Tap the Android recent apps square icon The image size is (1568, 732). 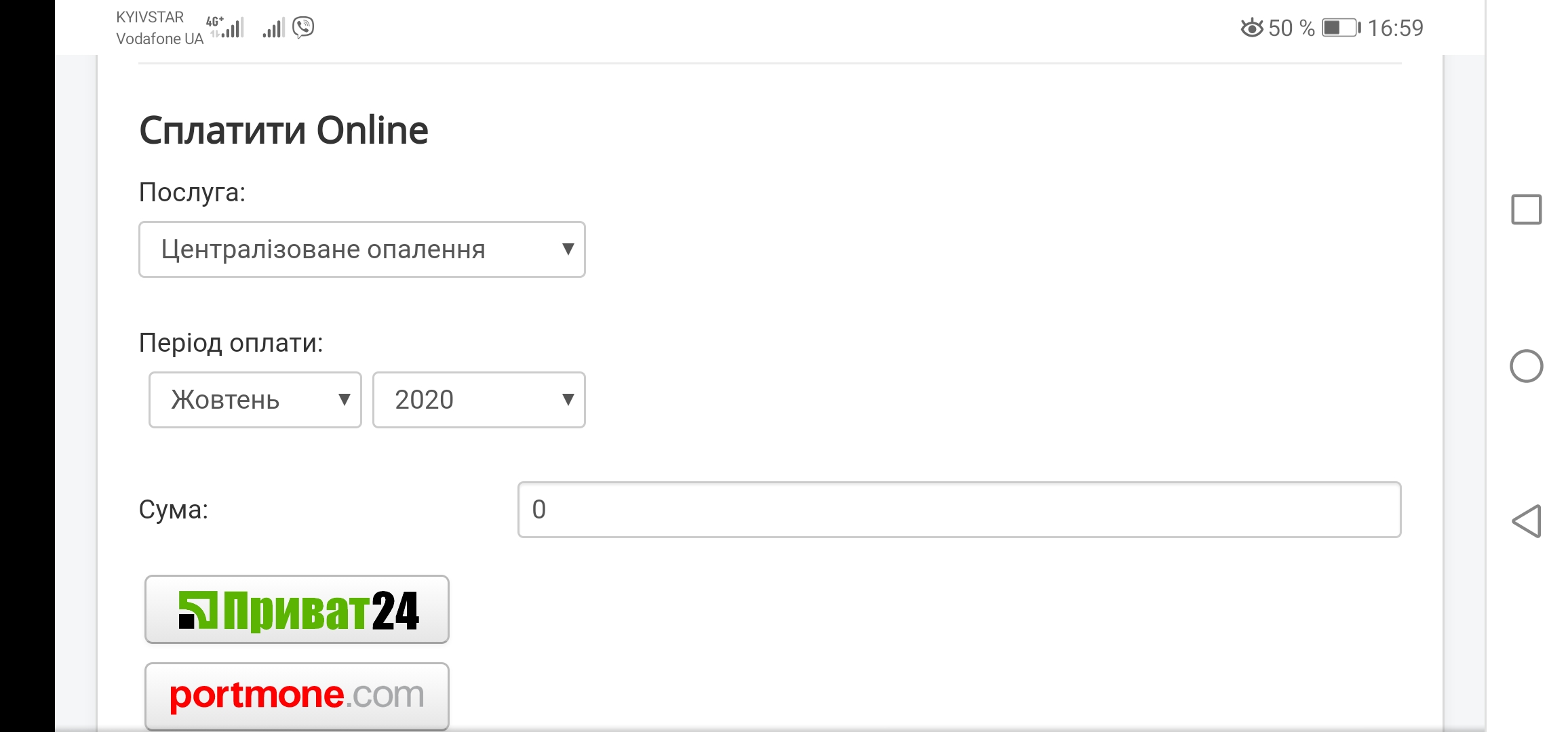pyautogui.click(x=1526, y=209)
